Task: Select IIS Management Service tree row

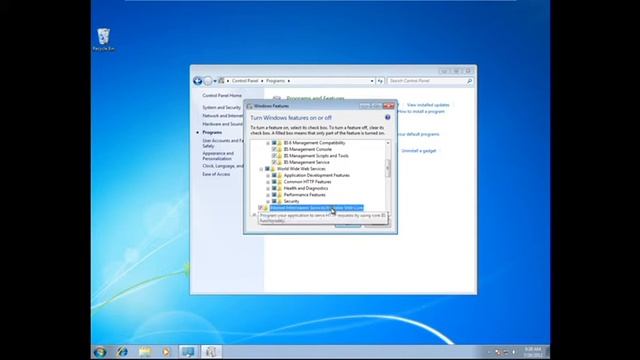Action: pos(307,162)
